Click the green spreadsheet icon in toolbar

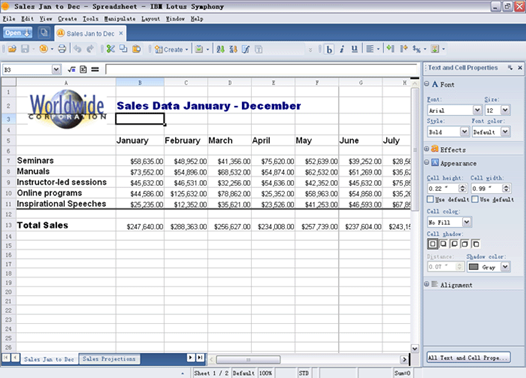(199, 49)
